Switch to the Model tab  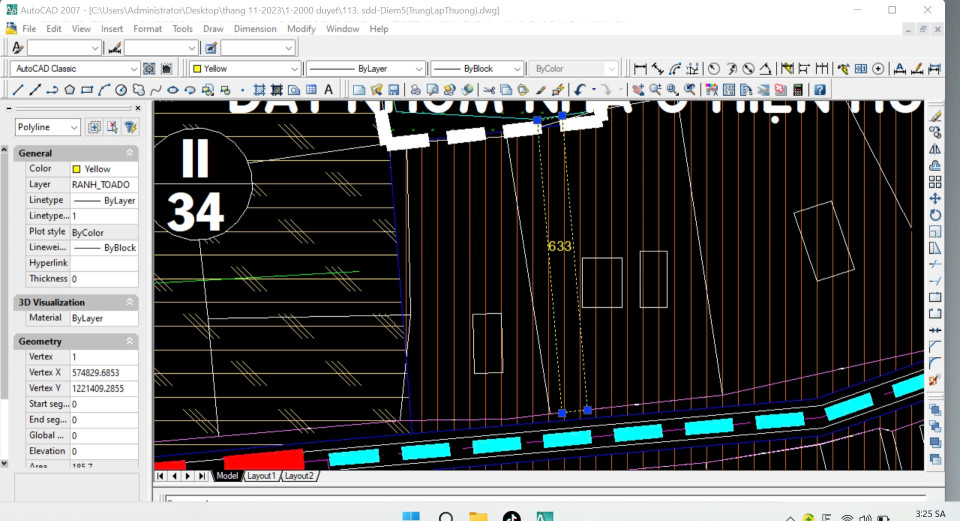[x=227, y=476]
